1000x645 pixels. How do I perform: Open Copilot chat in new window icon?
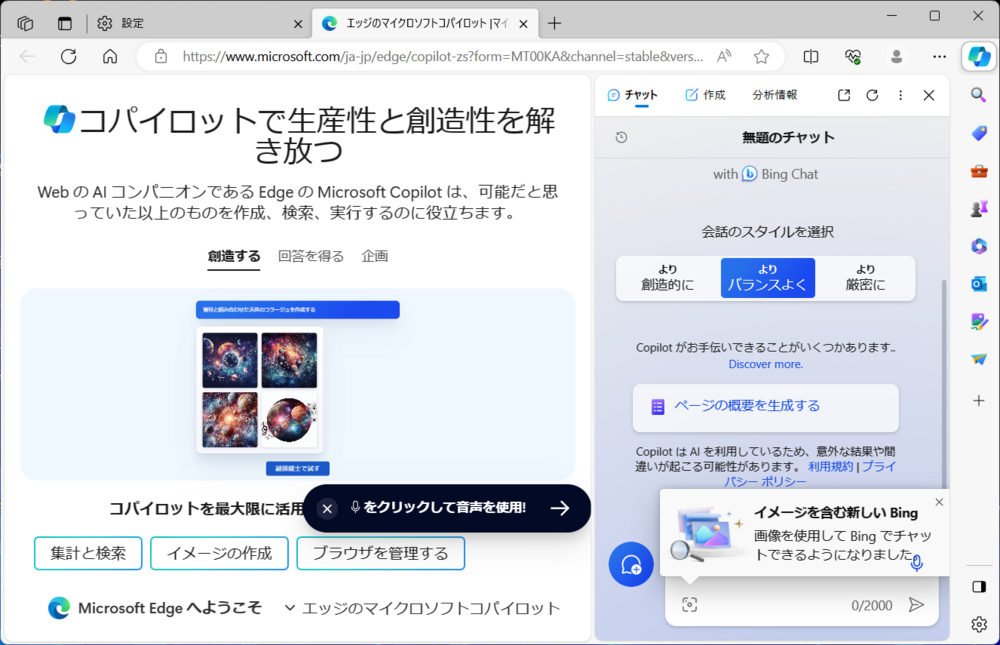(844, 95)
